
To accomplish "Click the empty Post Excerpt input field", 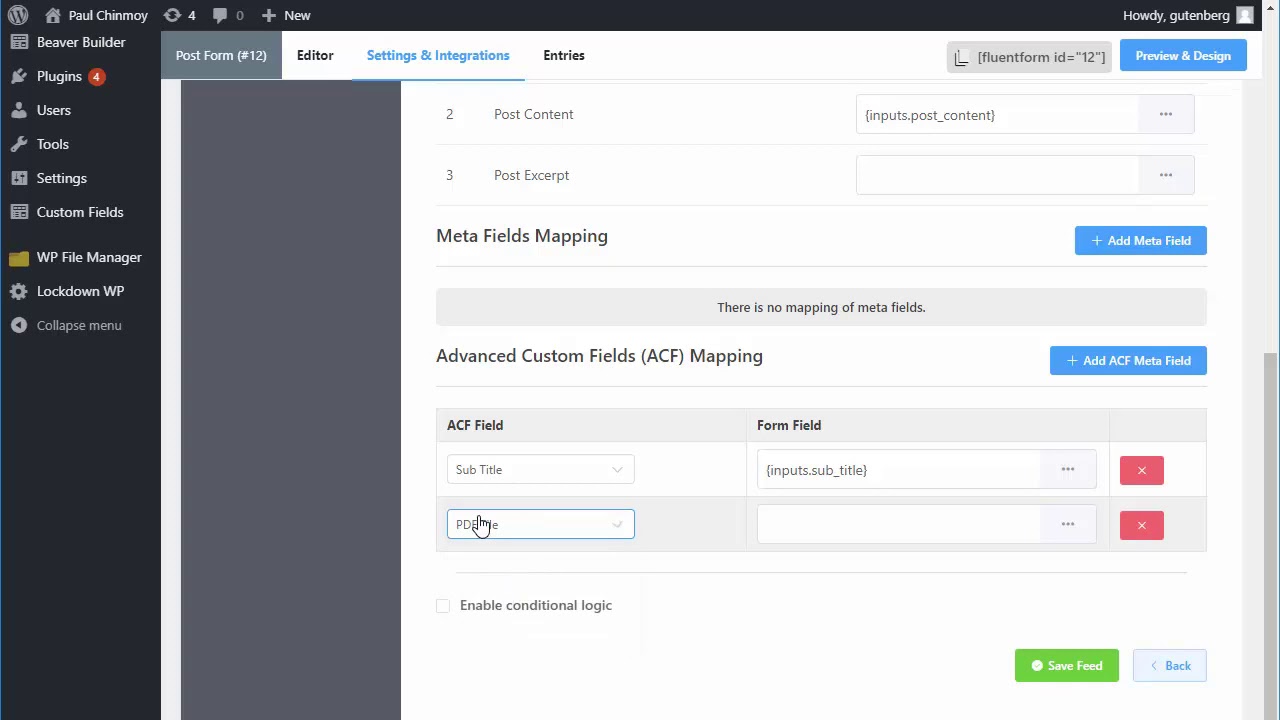I will pos(997,175).
